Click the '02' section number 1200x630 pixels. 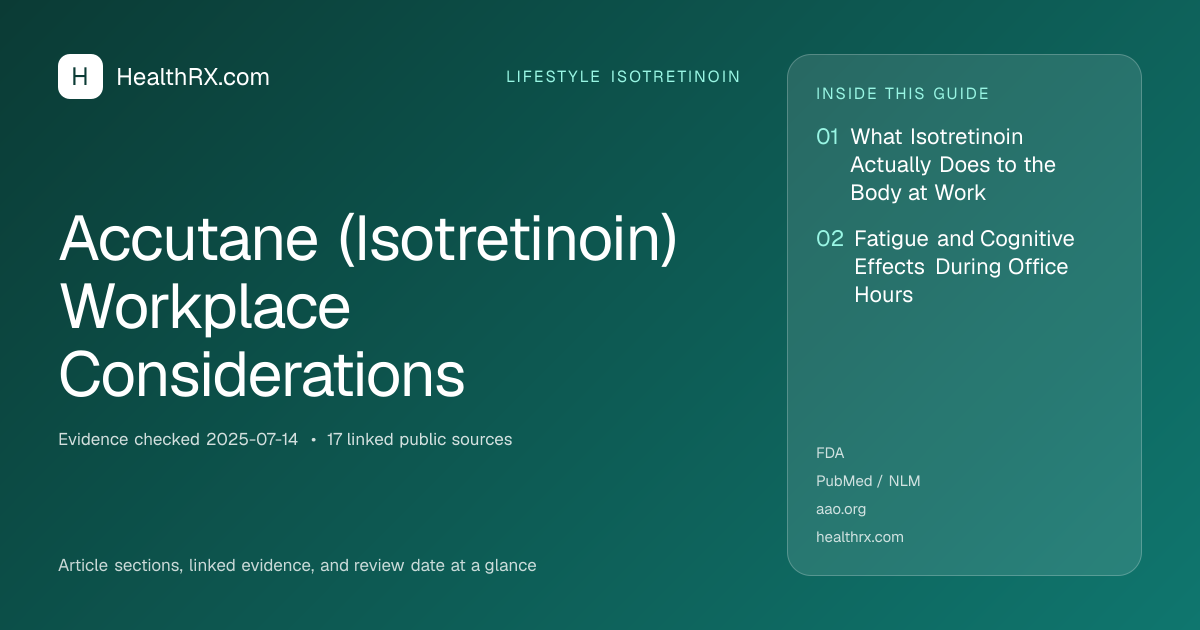tap(830, 239)
